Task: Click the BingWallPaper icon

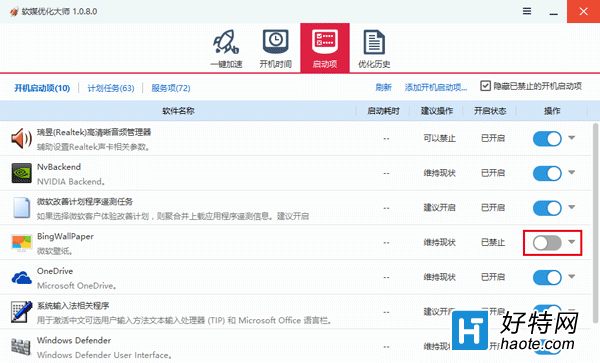Action: pyautogui.click(x=21, y=243)
